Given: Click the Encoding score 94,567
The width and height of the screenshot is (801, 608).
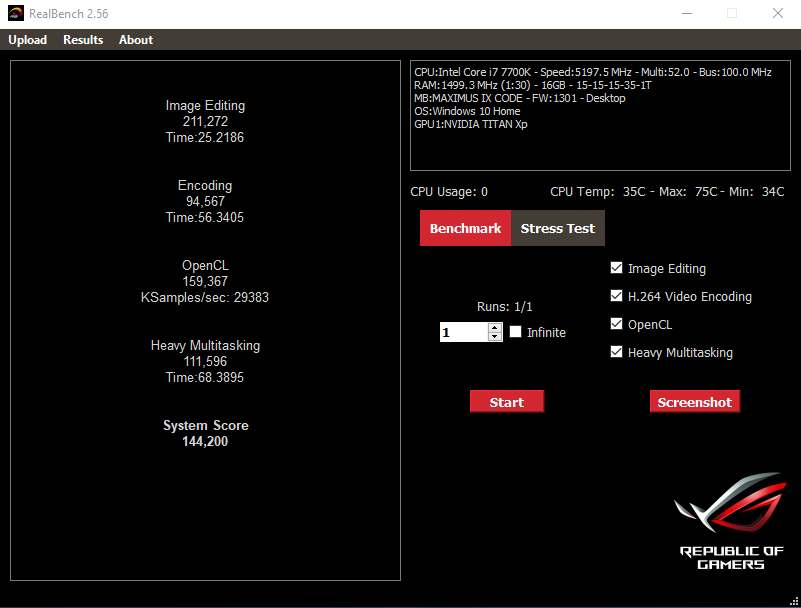Looking at the screenshot, I should 205,201.
